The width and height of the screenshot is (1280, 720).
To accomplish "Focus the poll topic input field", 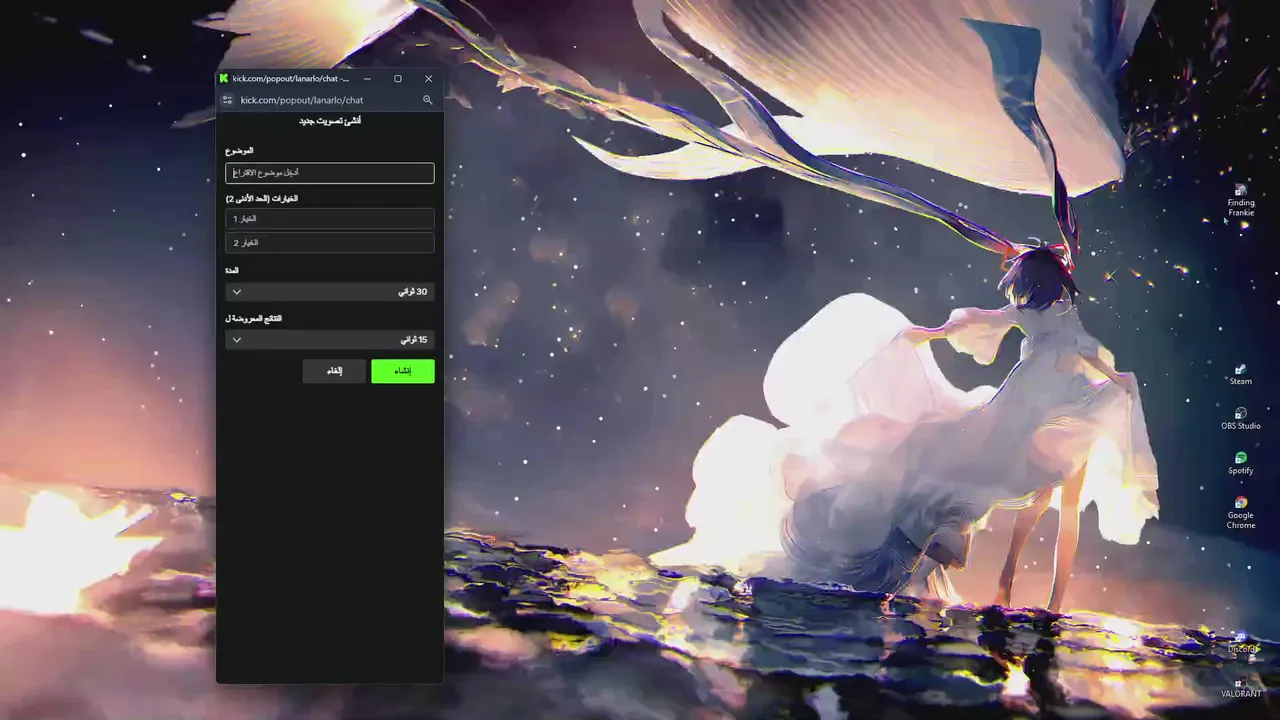I will pos(330,173).
